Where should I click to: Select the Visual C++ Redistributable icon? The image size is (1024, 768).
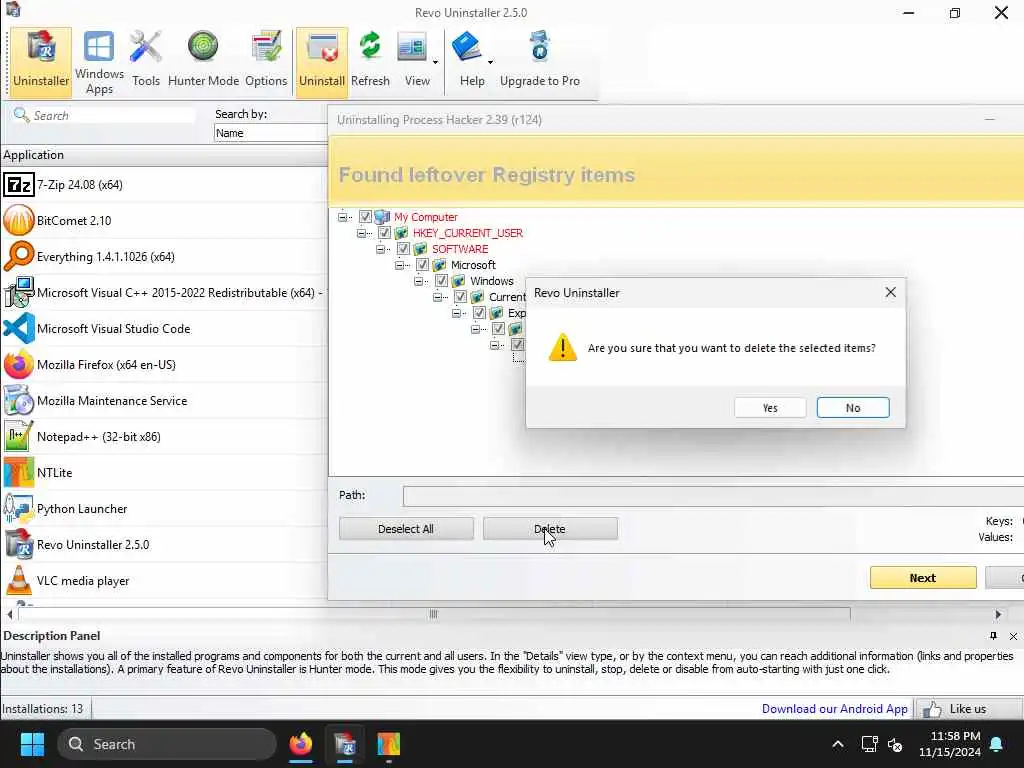(19, 293)
